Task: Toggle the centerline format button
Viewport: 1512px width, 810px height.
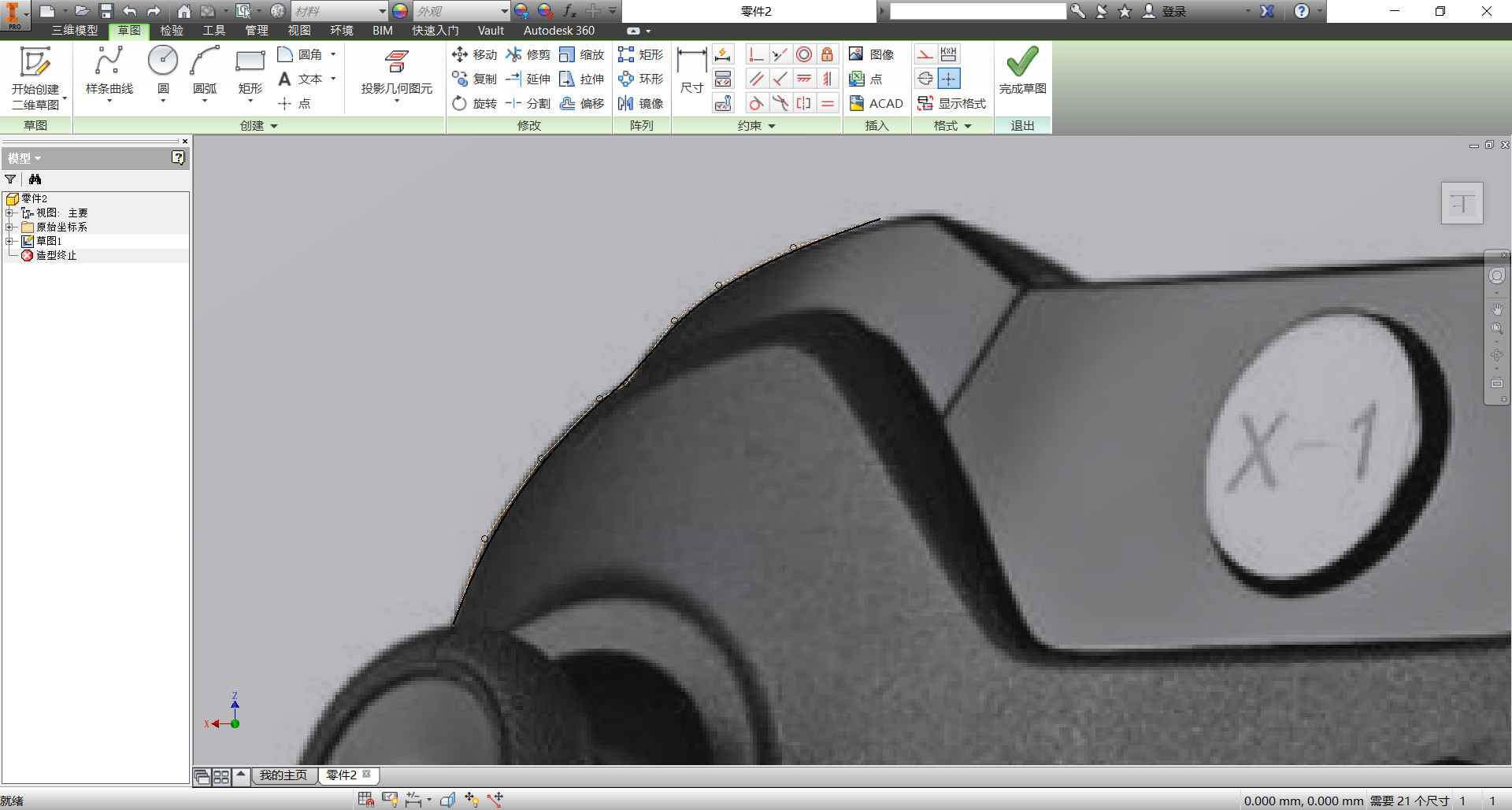Action: (x=925, y=79)
